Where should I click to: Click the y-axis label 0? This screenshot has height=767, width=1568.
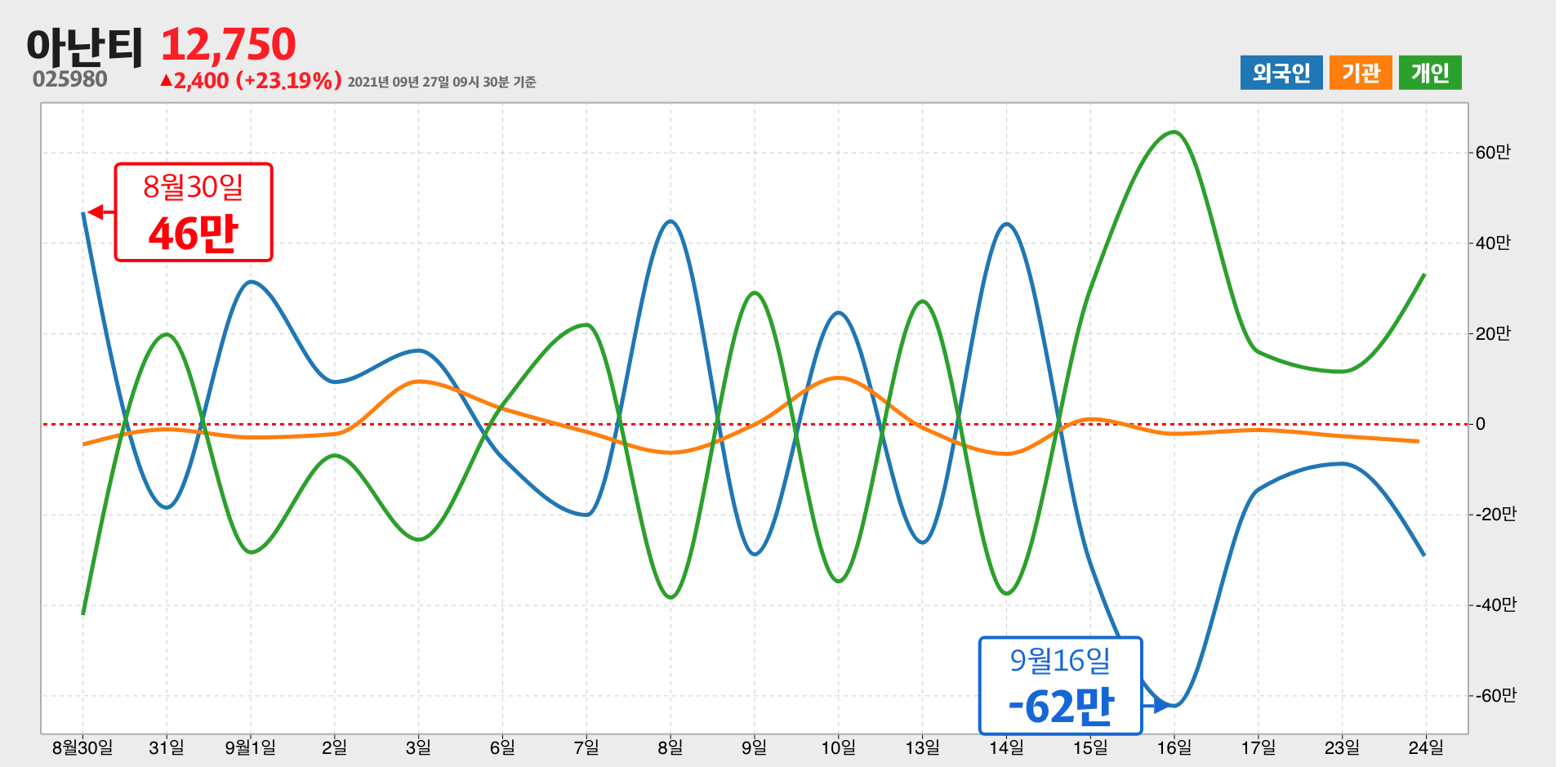click(x=1481, y=424)
